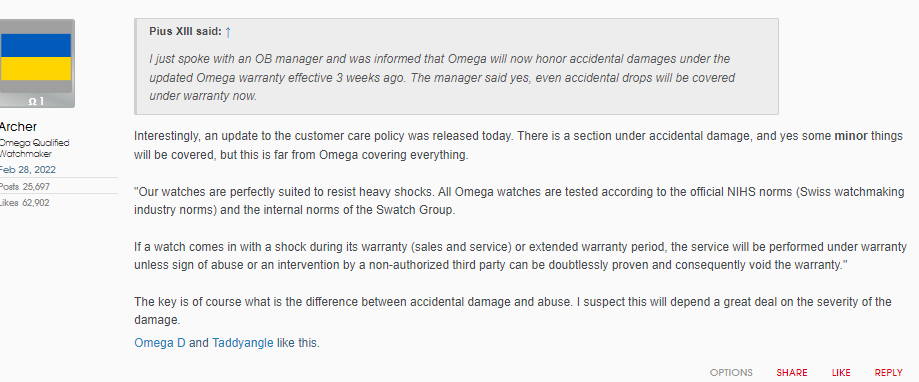This screenshot has height=382, width=919.
Task: Like Archer's post
Action: 841,373
